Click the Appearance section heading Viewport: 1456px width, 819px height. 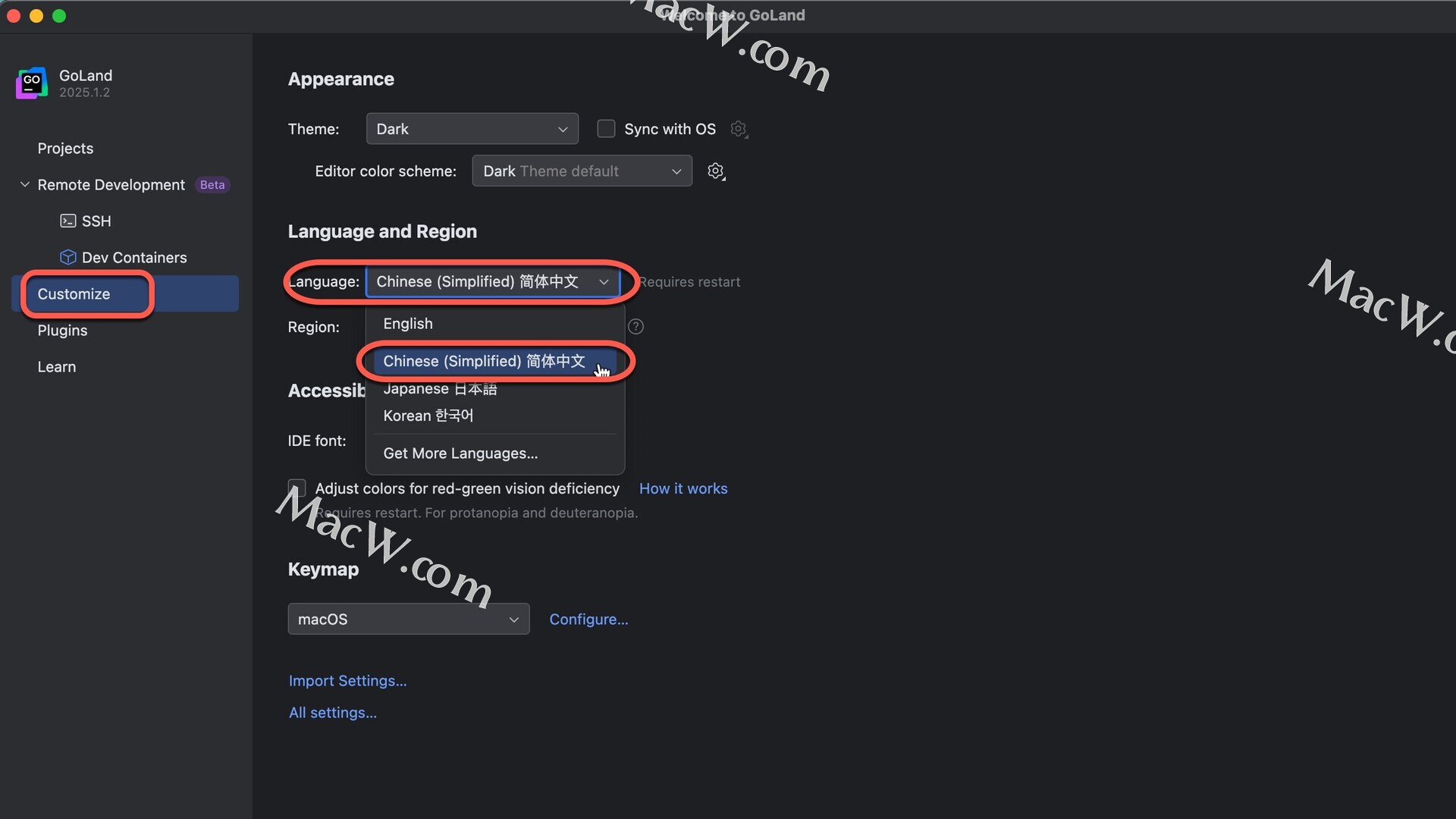[x=341, y=79]
